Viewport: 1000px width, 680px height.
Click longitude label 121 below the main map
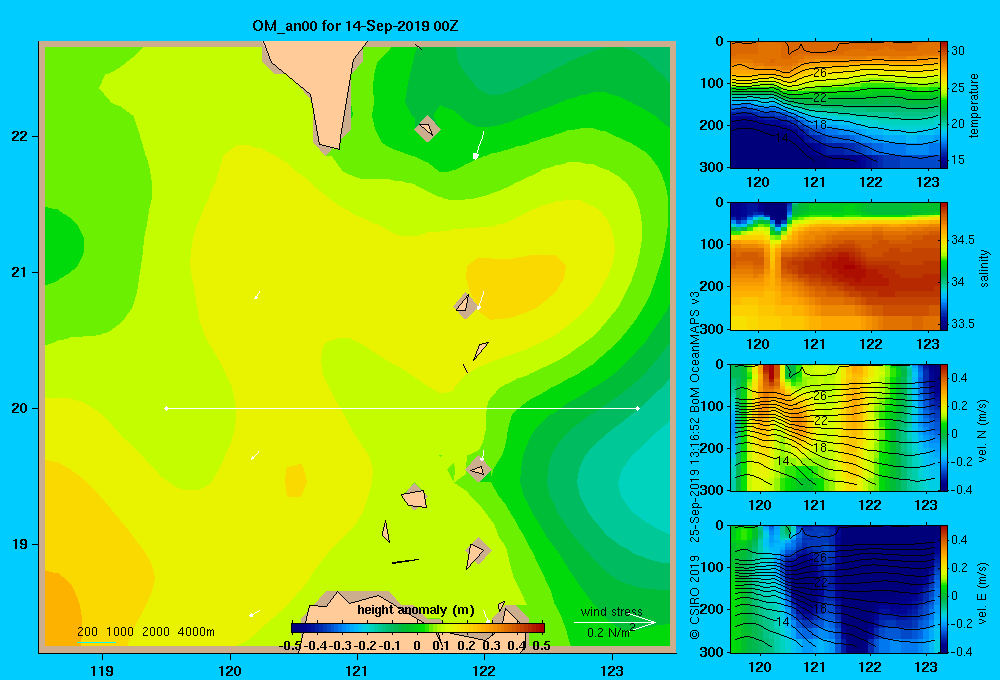click(x=357, y=670)
